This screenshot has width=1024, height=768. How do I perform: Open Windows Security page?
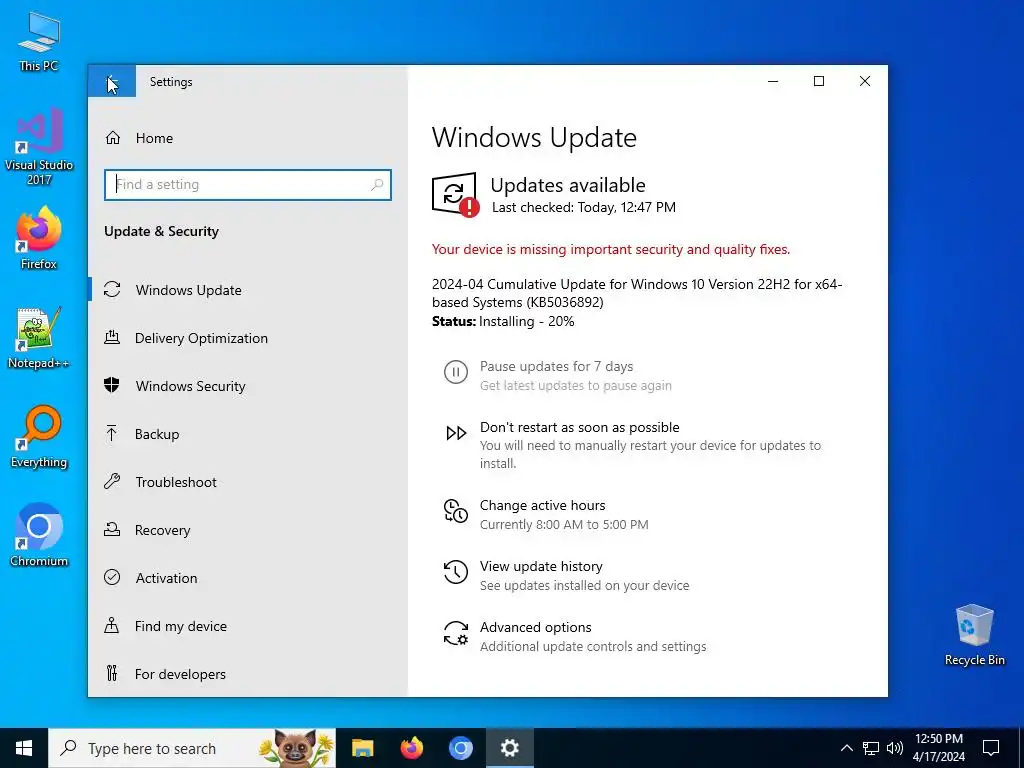tap(191, 386)
